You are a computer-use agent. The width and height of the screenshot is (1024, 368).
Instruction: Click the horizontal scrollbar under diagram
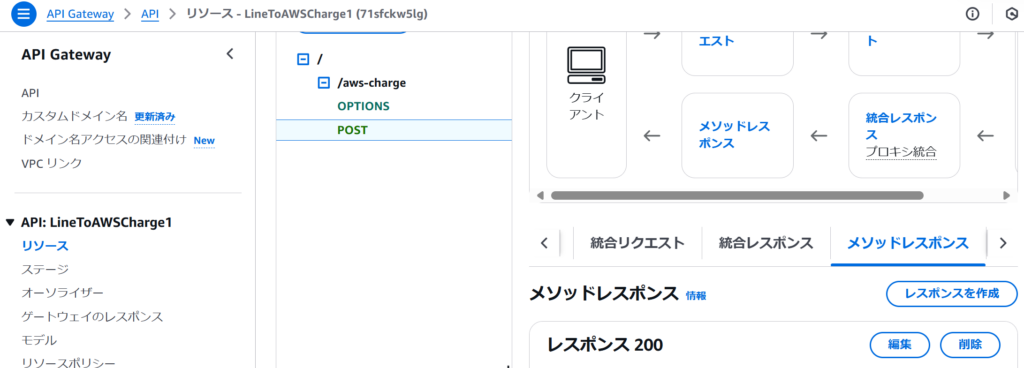click(x=737, y=195)
